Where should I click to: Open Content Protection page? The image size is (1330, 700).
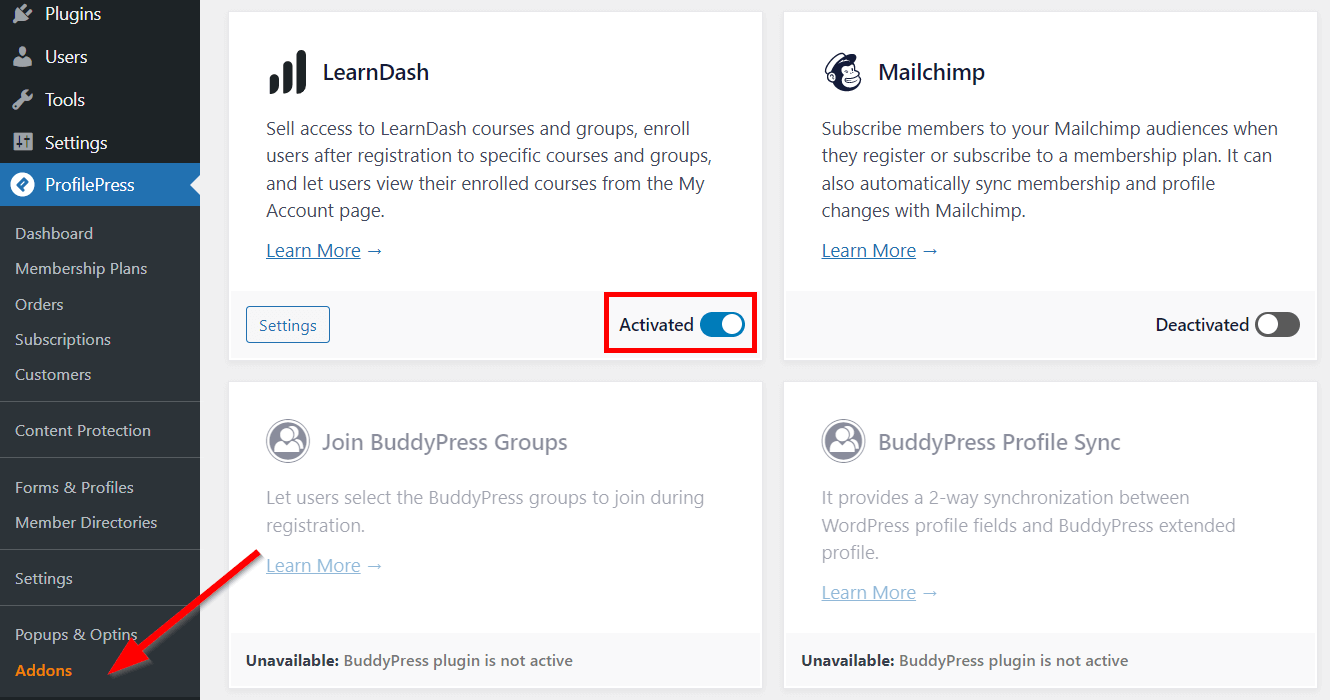(x=83, y=430)
